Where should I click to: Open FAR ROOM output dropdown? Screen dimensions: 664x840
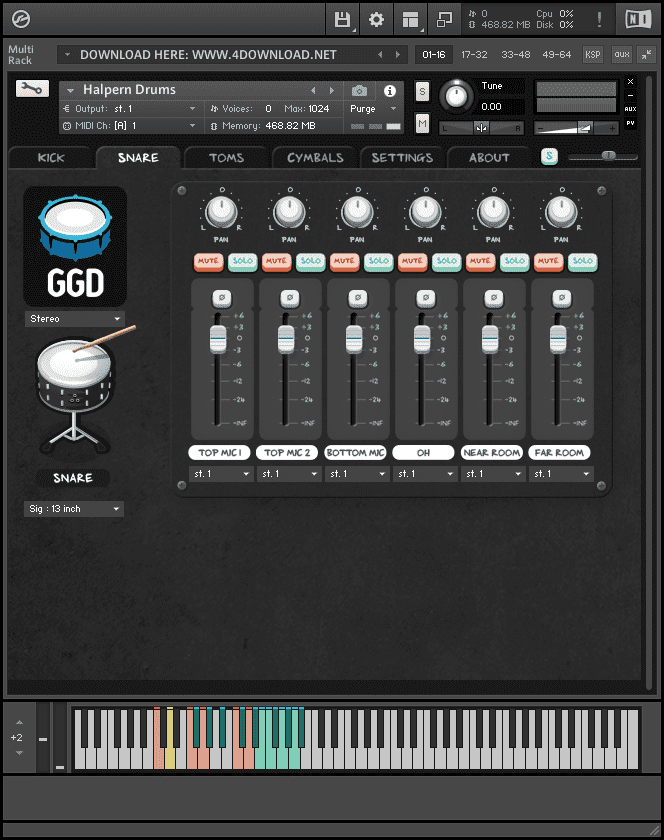(561, 474)
